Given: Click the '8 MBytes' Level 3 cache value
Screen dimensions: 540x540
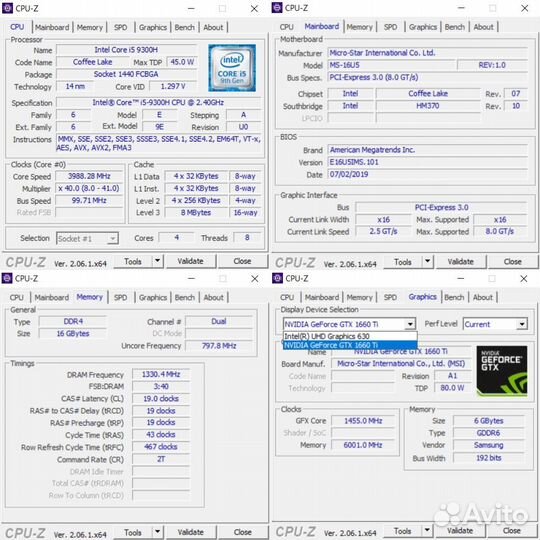Looking at the screenshot, I should [196, 213].
